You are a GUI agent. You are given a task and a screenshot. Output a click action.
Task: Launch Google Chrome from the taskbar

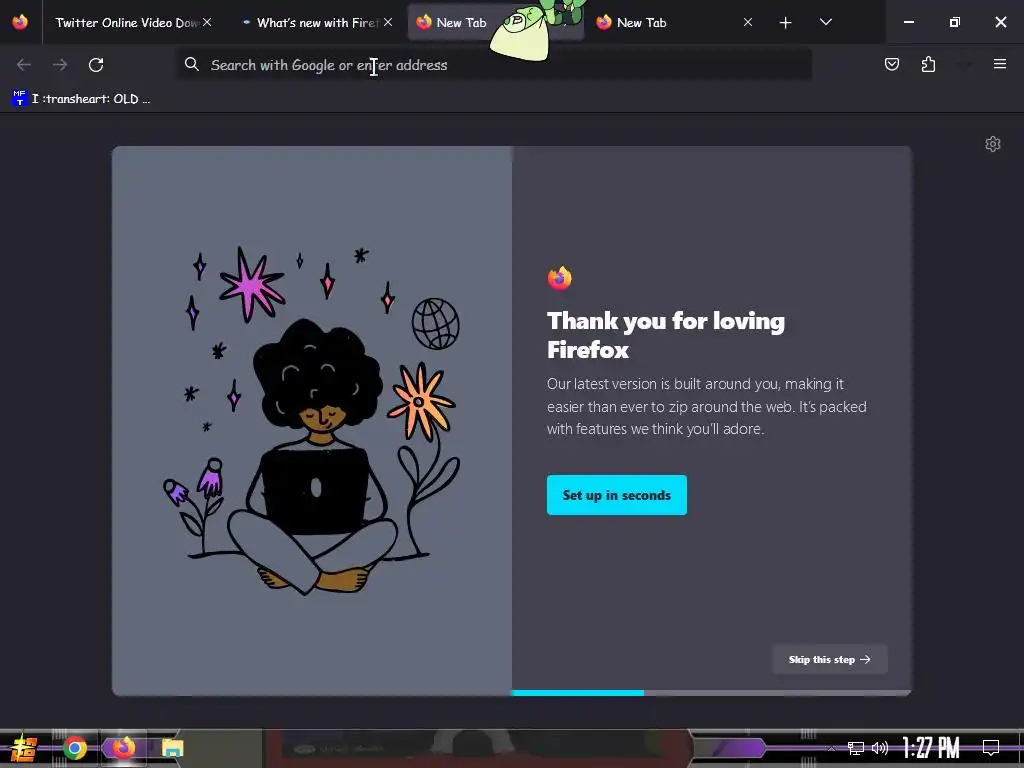pos(74,748)
